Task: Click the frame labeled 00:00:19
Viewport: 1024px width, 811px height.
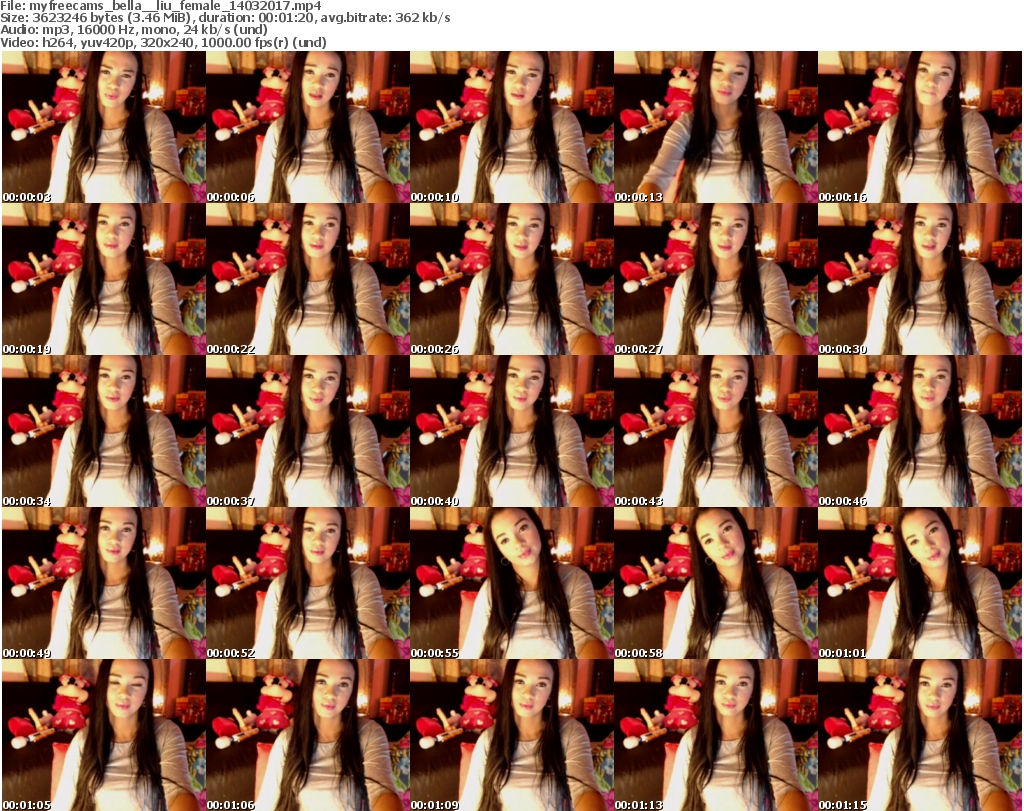Action: 104,279
